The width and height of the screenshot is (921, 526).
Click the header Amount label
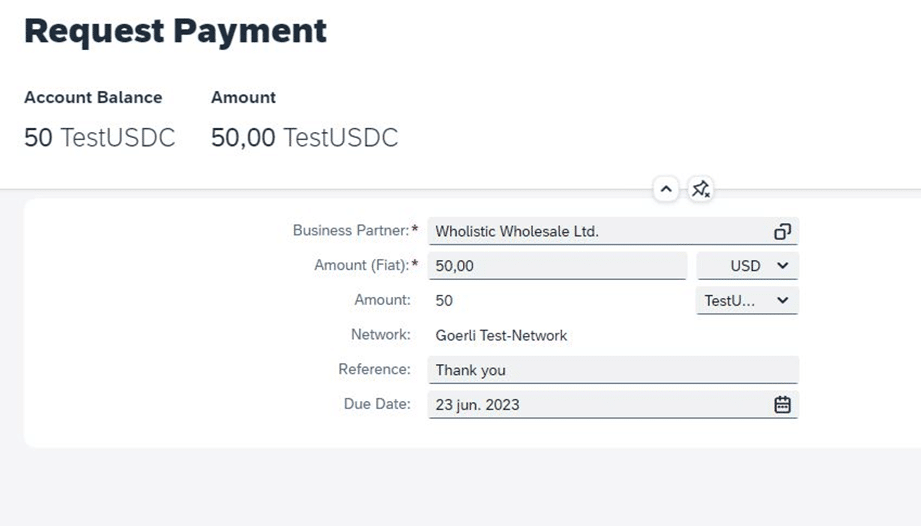243,97
